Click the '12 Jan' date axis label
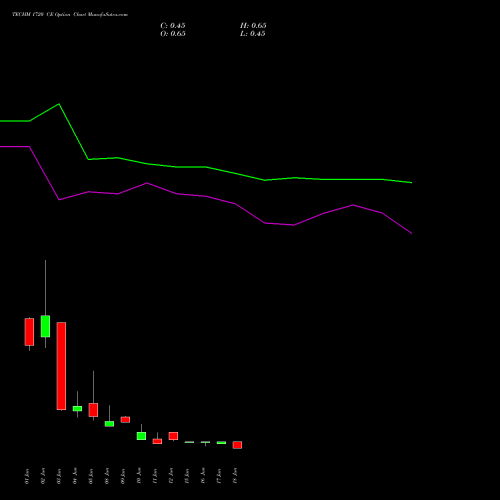 171,476
